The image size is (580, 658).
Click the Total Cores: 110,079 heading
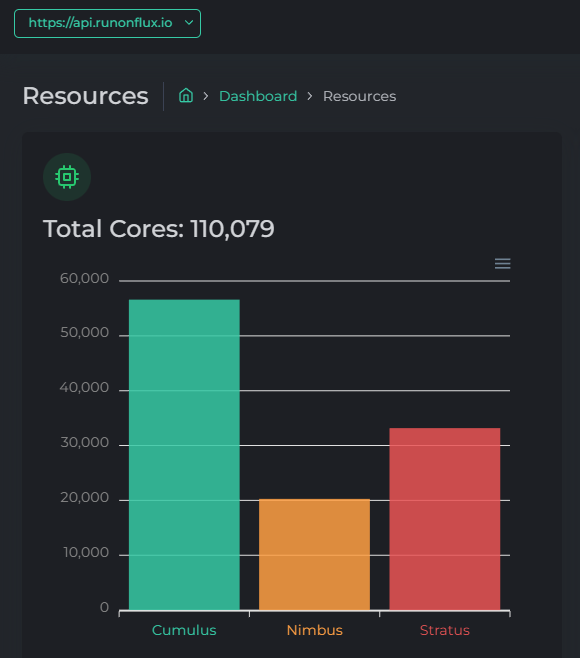tap(159, 229)
